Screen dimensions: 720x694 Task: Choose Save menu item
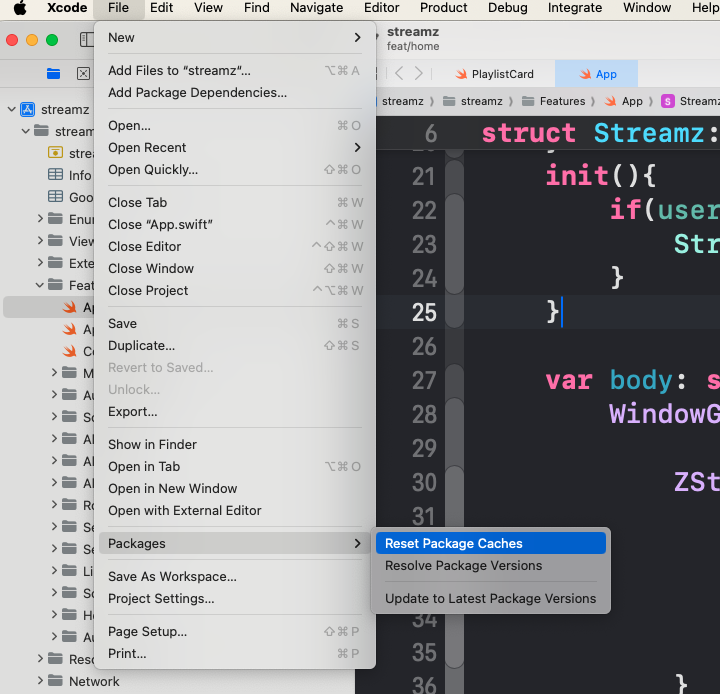click(235, 324)
